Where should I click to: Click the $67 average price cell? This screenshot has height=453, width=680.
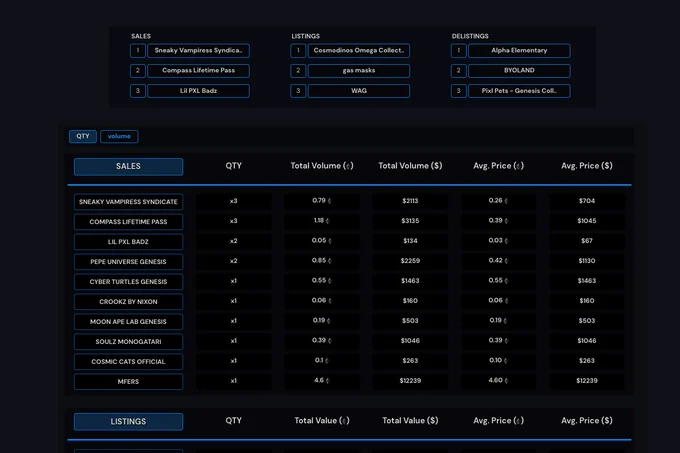click(x=587, y=241)
